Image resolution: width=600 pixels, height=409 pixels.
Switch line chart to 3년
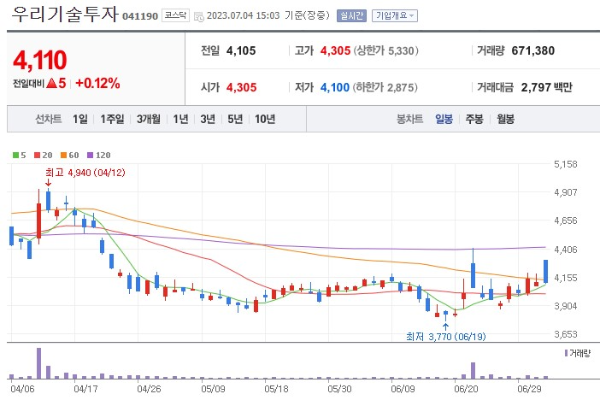[x=208, y=119]
